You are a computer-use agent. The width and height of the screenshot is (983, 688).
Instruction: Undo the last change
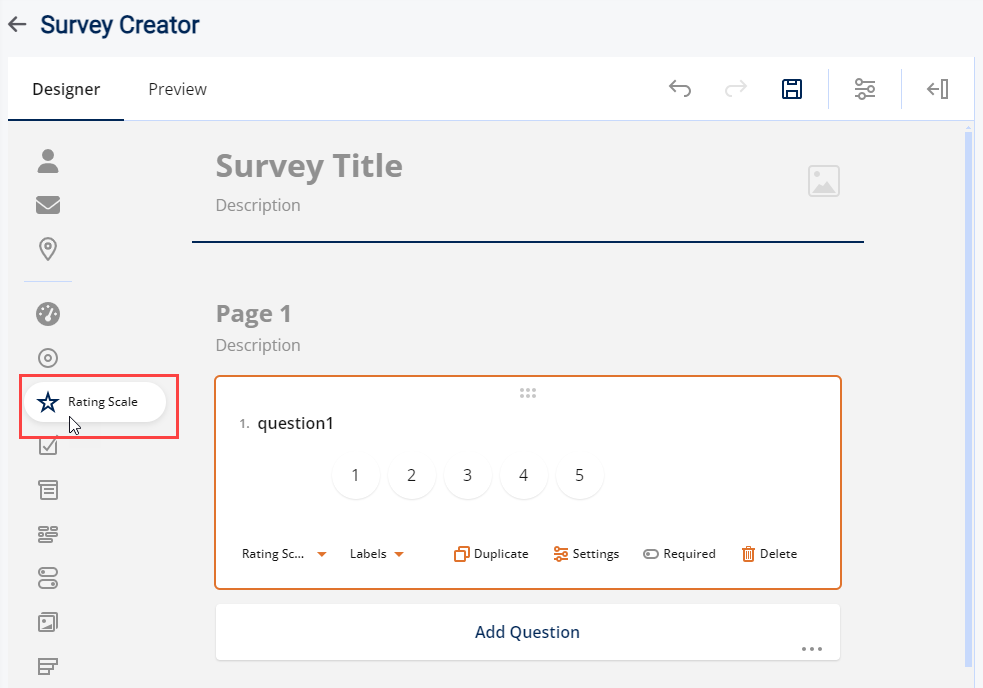[680, 89]
